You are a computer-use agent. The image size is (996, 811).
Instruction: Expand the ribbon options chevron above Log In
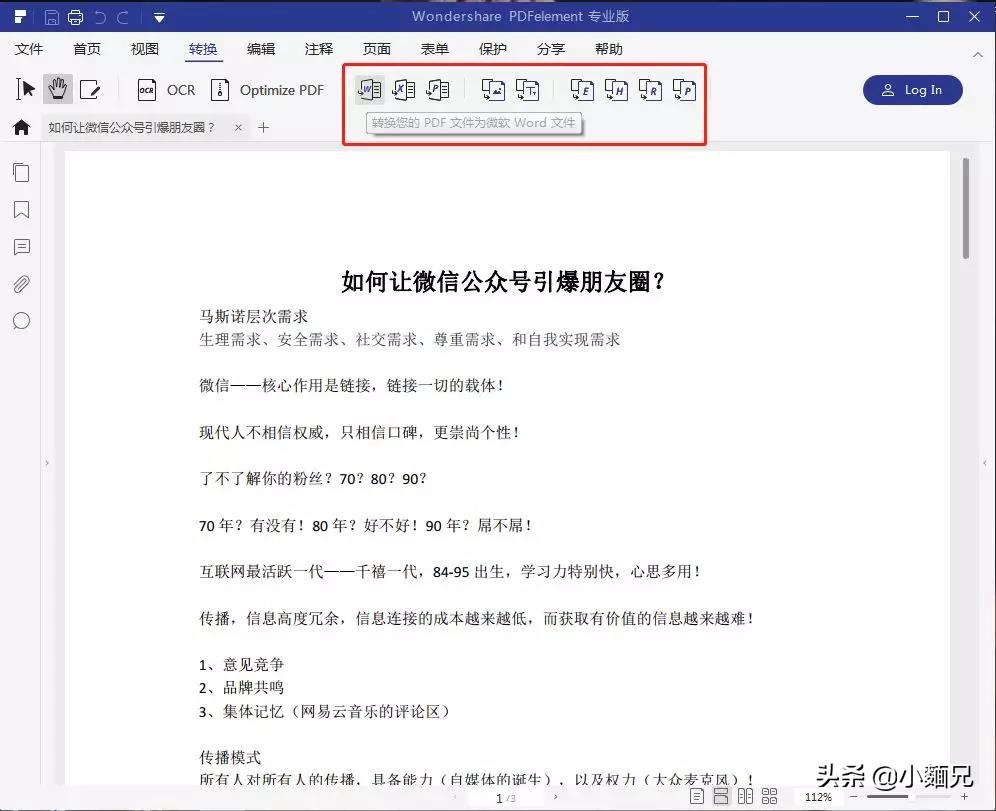click(978, 53)
